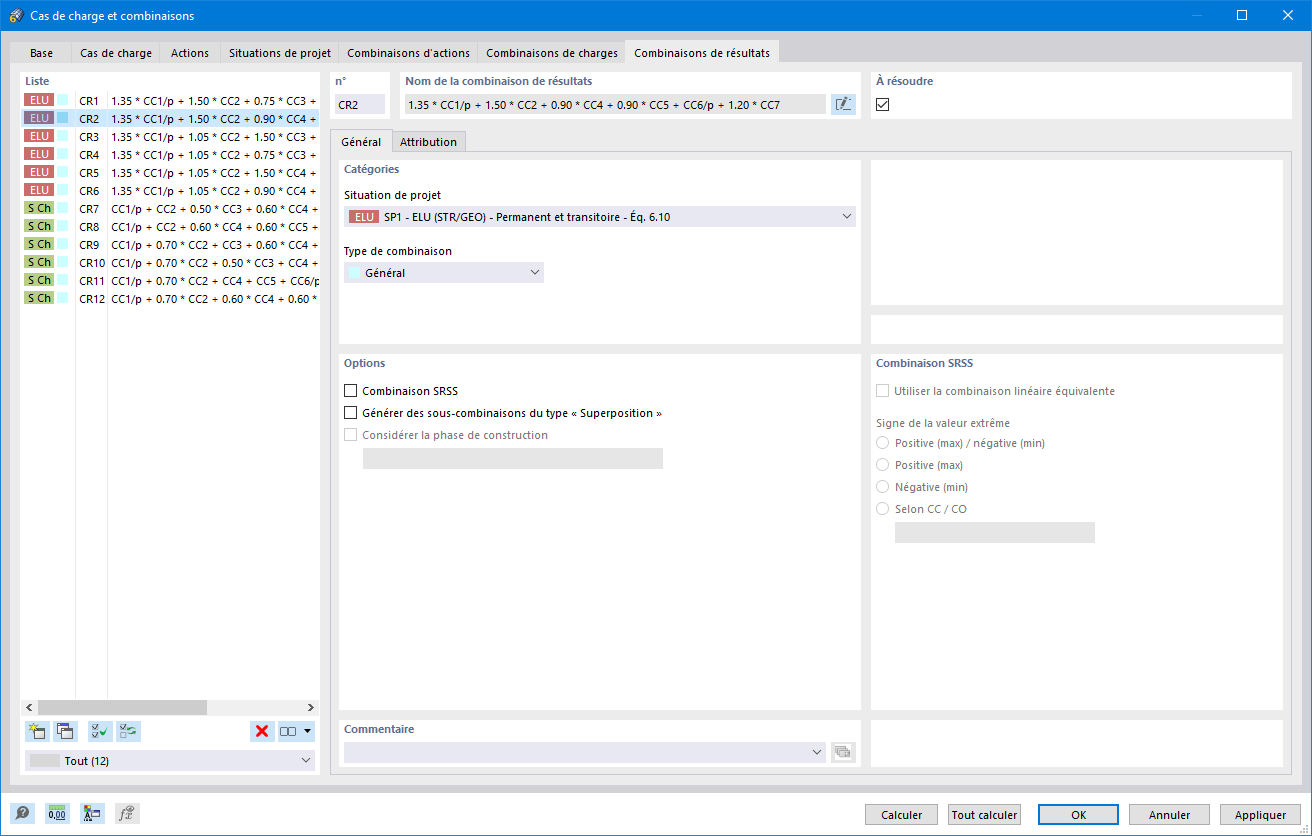Click the n° field showing CR2
Image resolution: width=1312 pixels, height=836 pixels.
tap(359, 104)
